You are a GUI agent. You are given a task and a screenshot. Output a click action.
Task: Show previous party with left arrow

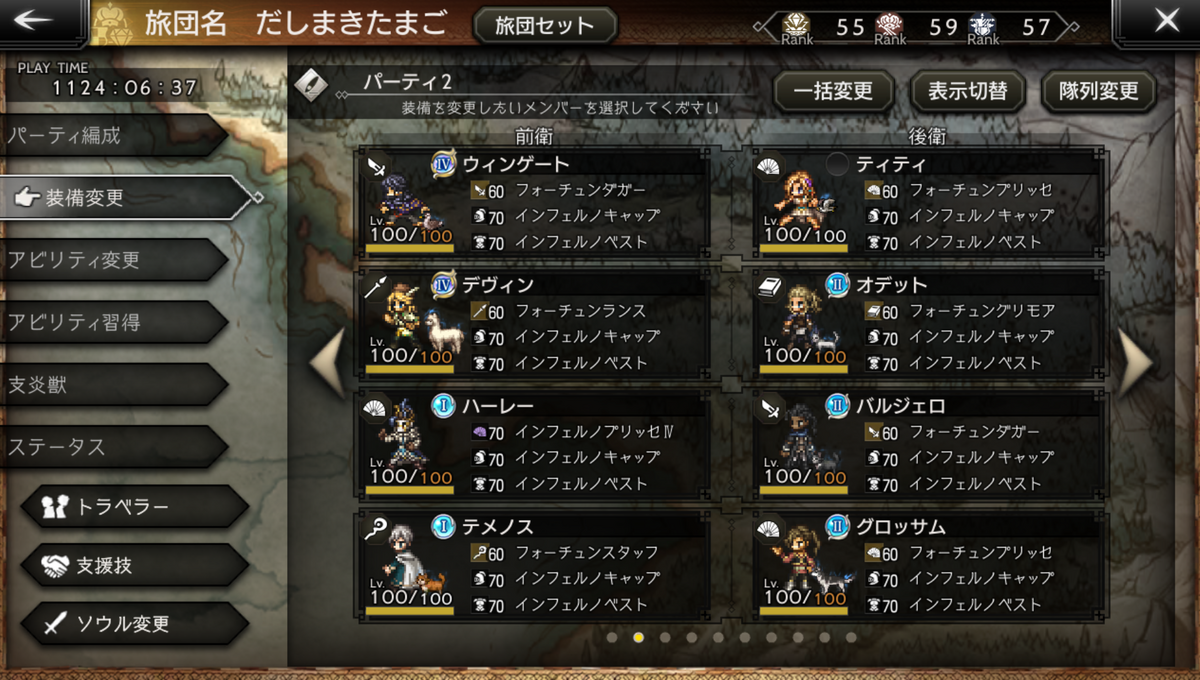(328, 362)
